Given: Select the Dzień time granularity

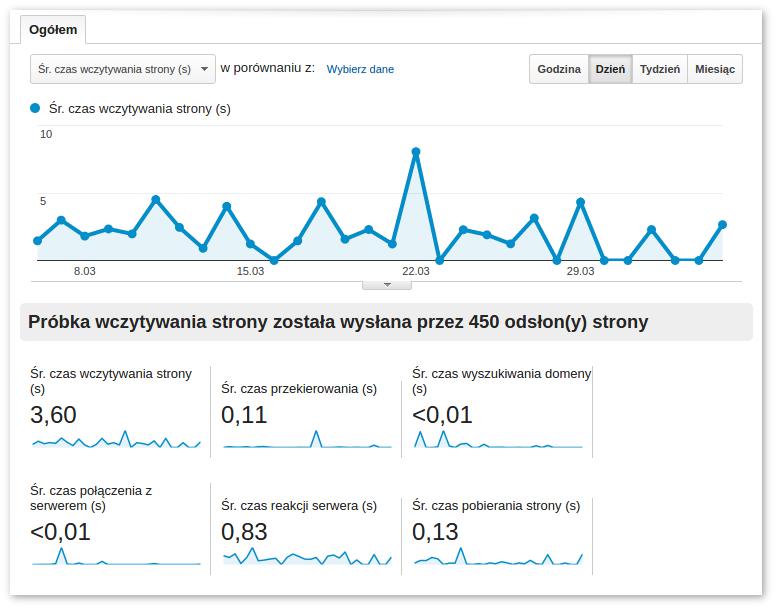Looking at the screenshot, I should (610, 69).
